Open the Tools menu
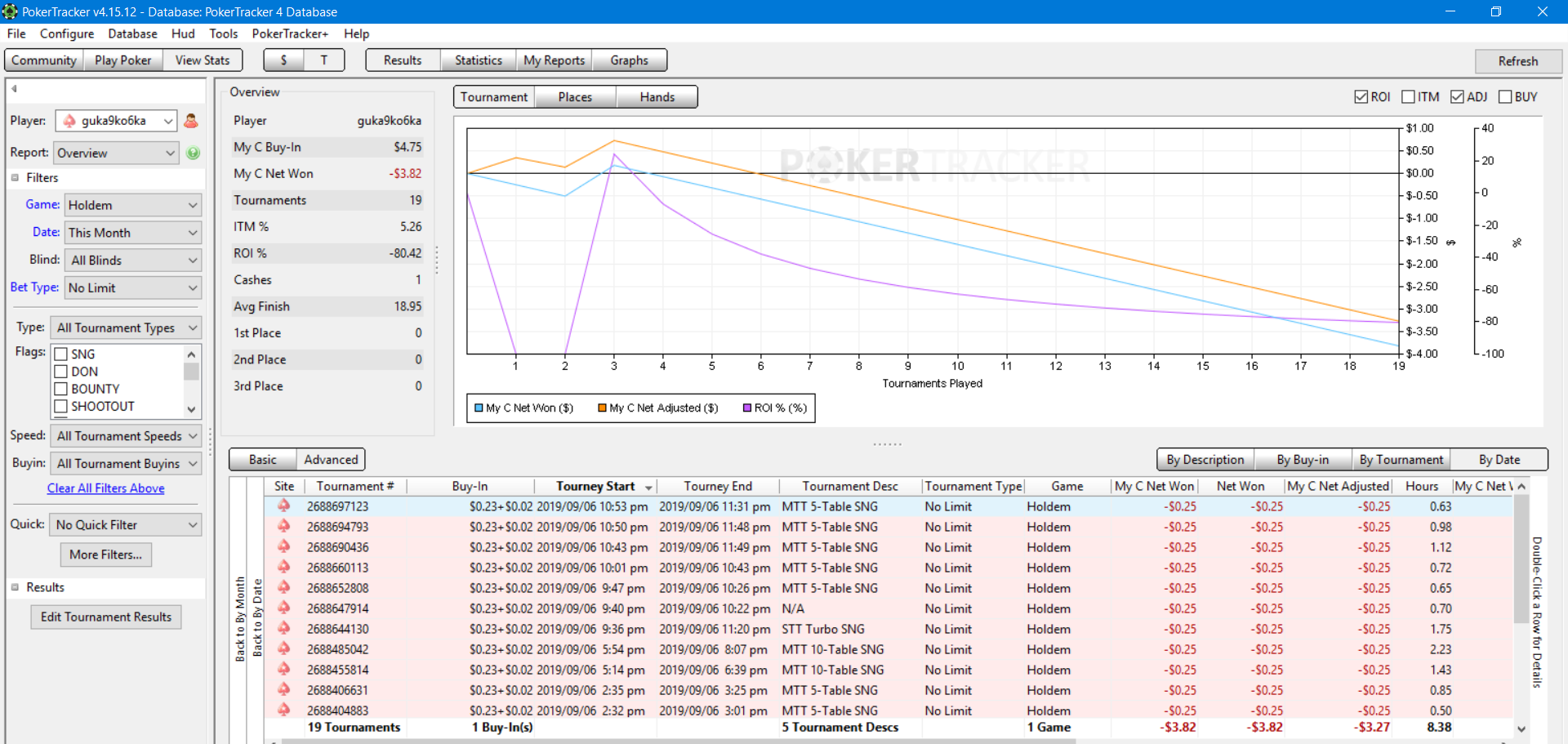This screenshot has width=1568, height=744. point(223,33)
